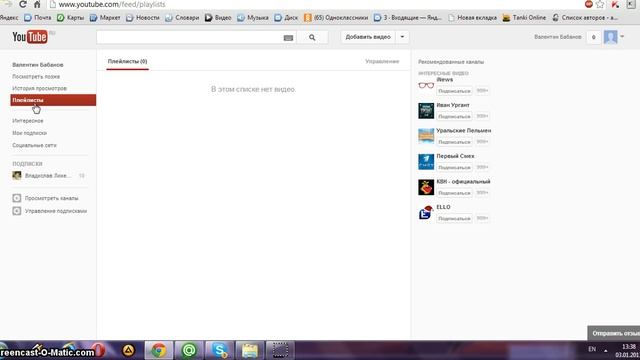Click the red adblock icon in browser toolbar
The width and height of the screenshot is (640, 360).
[x=589, y=4]
